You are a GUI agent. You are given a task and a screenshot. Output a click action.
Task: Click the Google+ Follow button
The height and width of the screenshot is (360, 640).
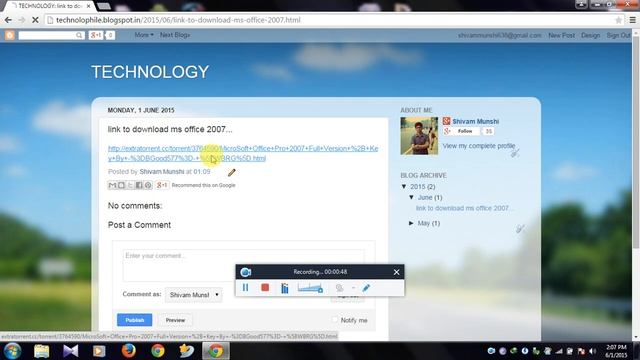462,131
